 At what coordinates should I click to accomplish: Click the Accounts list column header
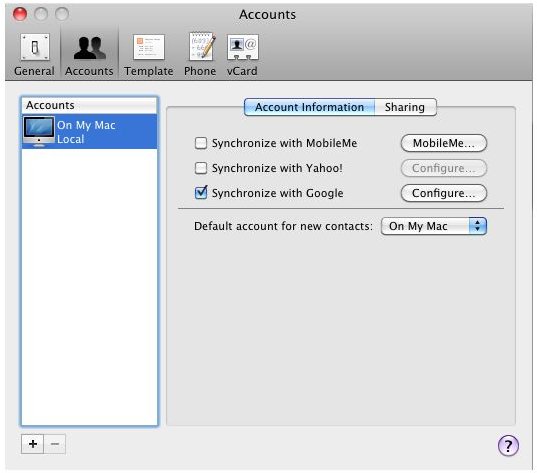pyautogui.click(x=89, y=105)
